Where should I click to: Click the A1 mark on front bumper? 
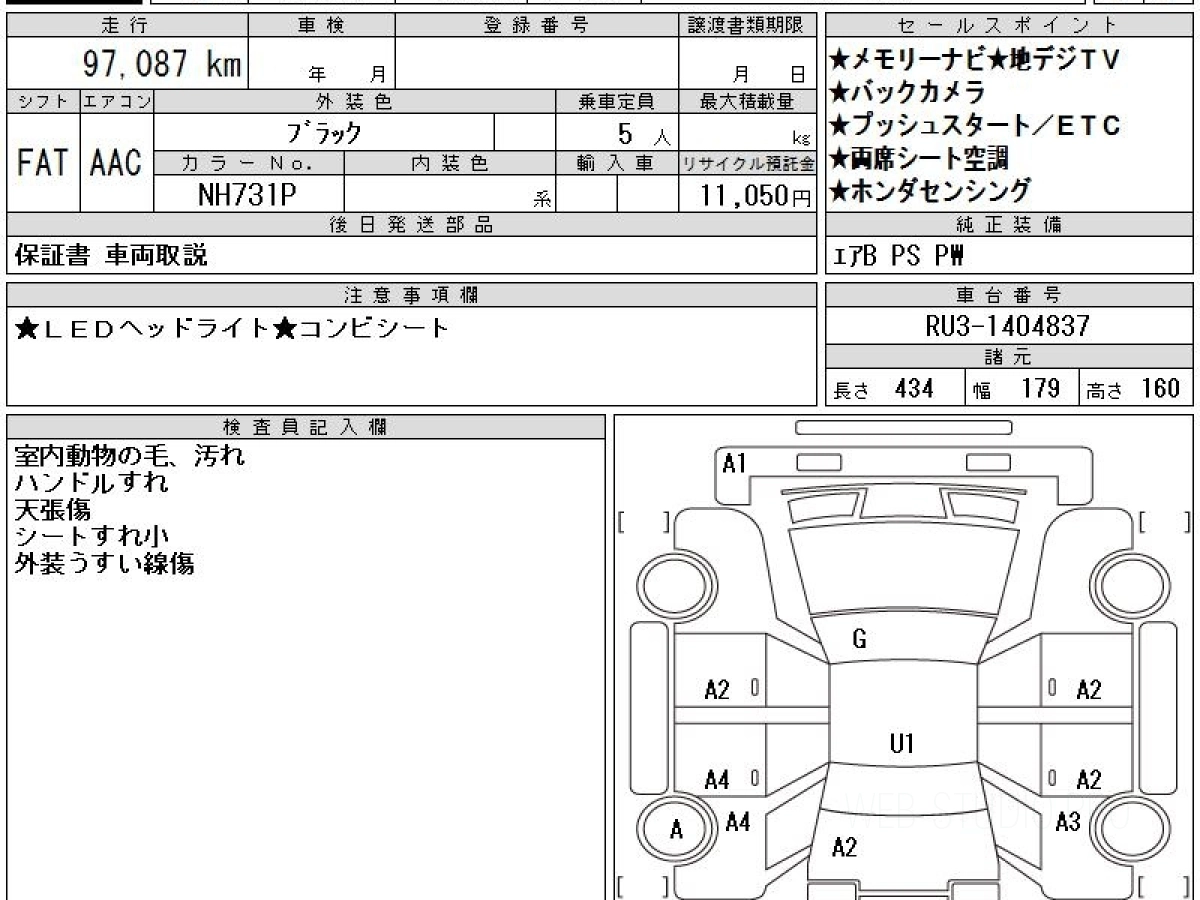coord(735,463)
